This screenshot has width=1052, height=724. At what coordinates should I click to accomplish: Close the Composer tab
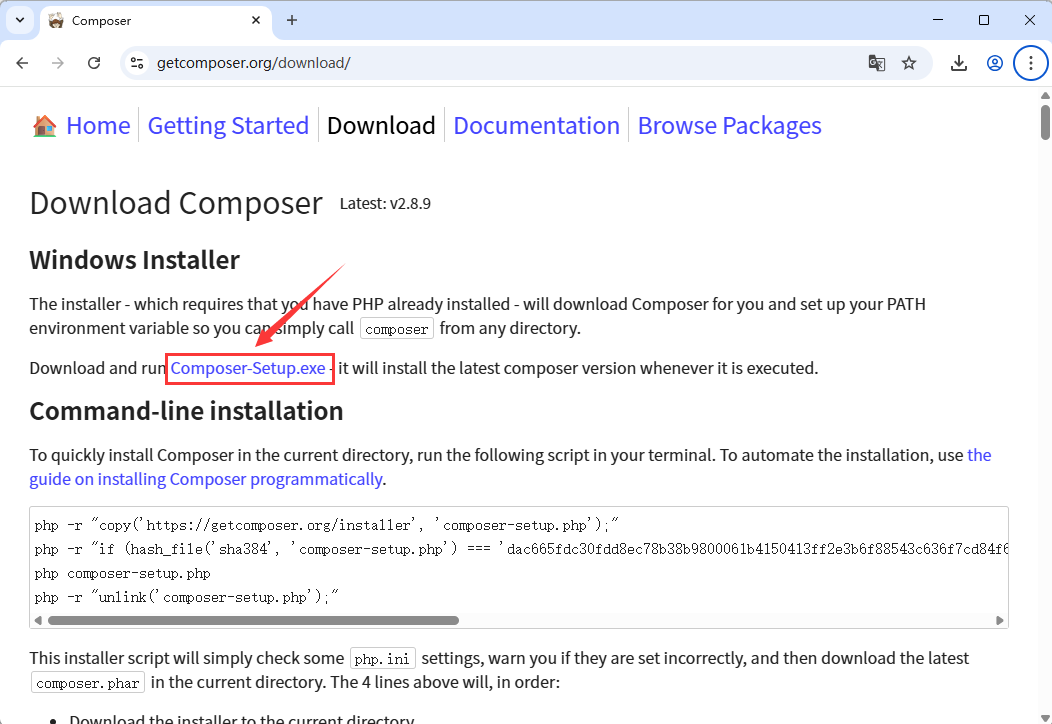(256, 20)
